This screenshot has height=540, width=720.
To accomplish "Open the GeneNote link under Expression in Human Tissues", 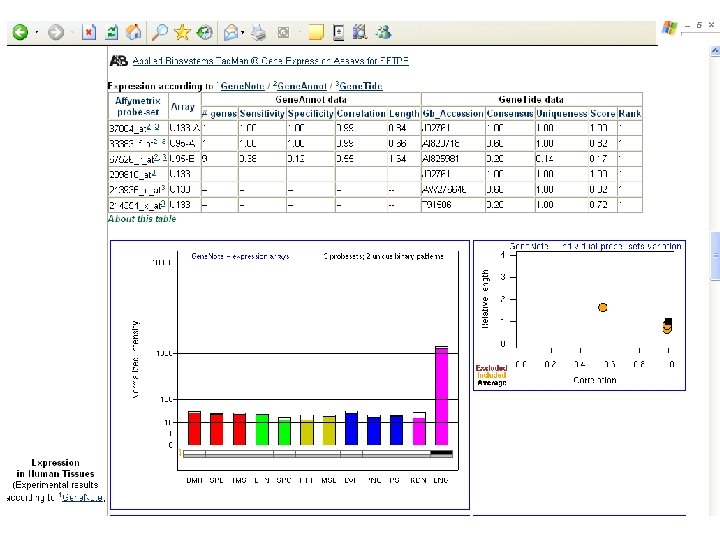I will click(82, 497).
